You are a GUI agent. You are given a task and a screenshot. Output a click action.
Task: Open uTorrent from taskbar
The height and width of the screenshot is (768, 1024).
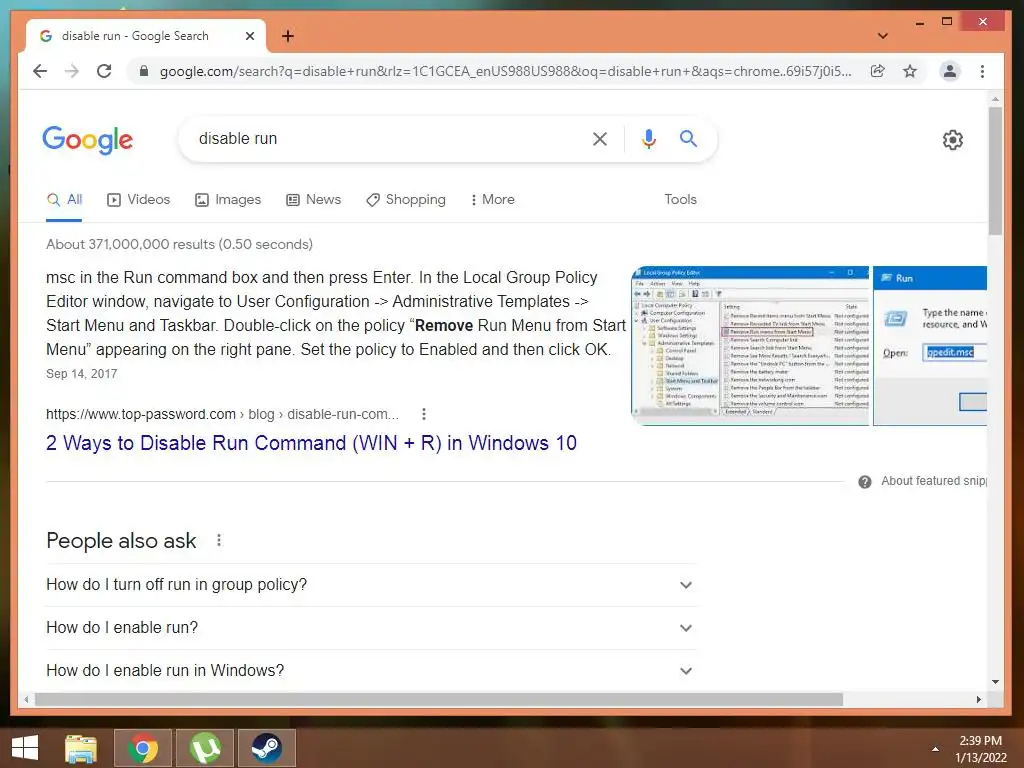click(205, 748)
